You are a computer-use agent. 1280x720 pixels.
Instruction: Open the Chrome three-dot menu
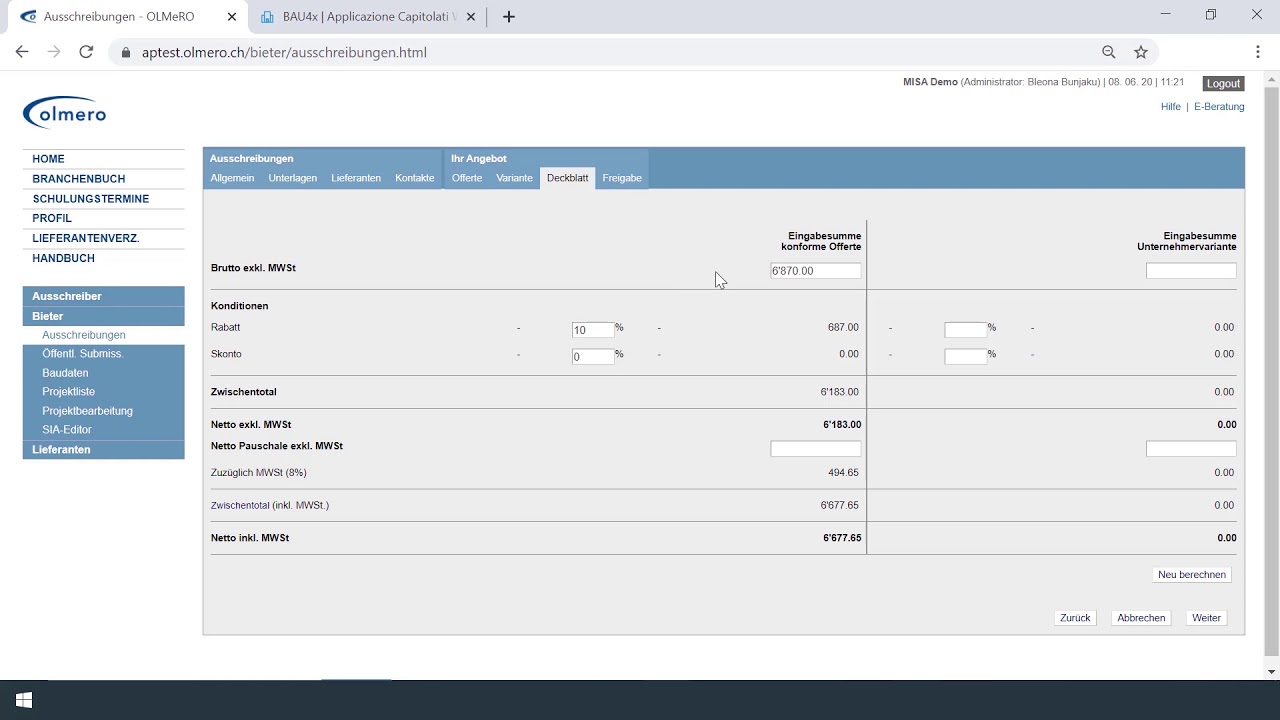(x=1258, y=52)
